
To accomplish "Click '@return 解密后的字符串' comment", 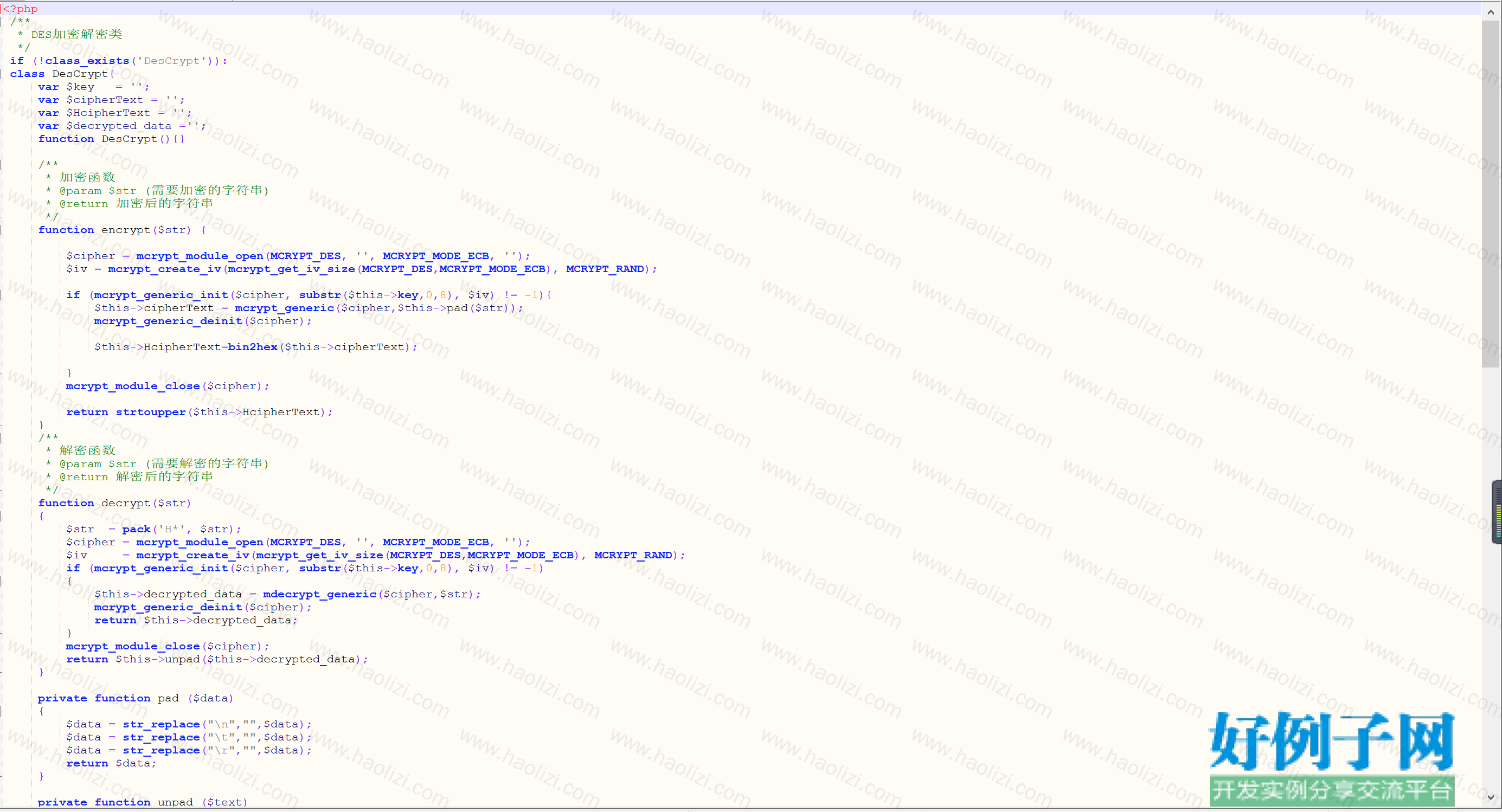I will click(x=136, y=477).
